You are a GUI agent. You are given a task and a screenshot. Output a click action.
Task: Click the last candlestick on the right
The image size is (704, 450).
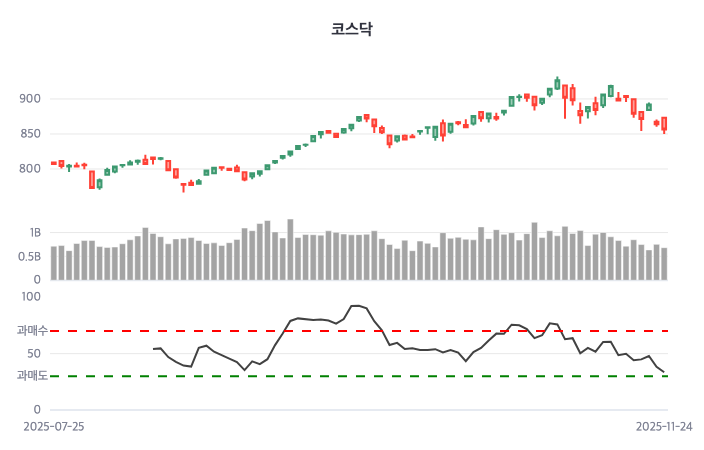pyautogui.click(x=664, y=124)
